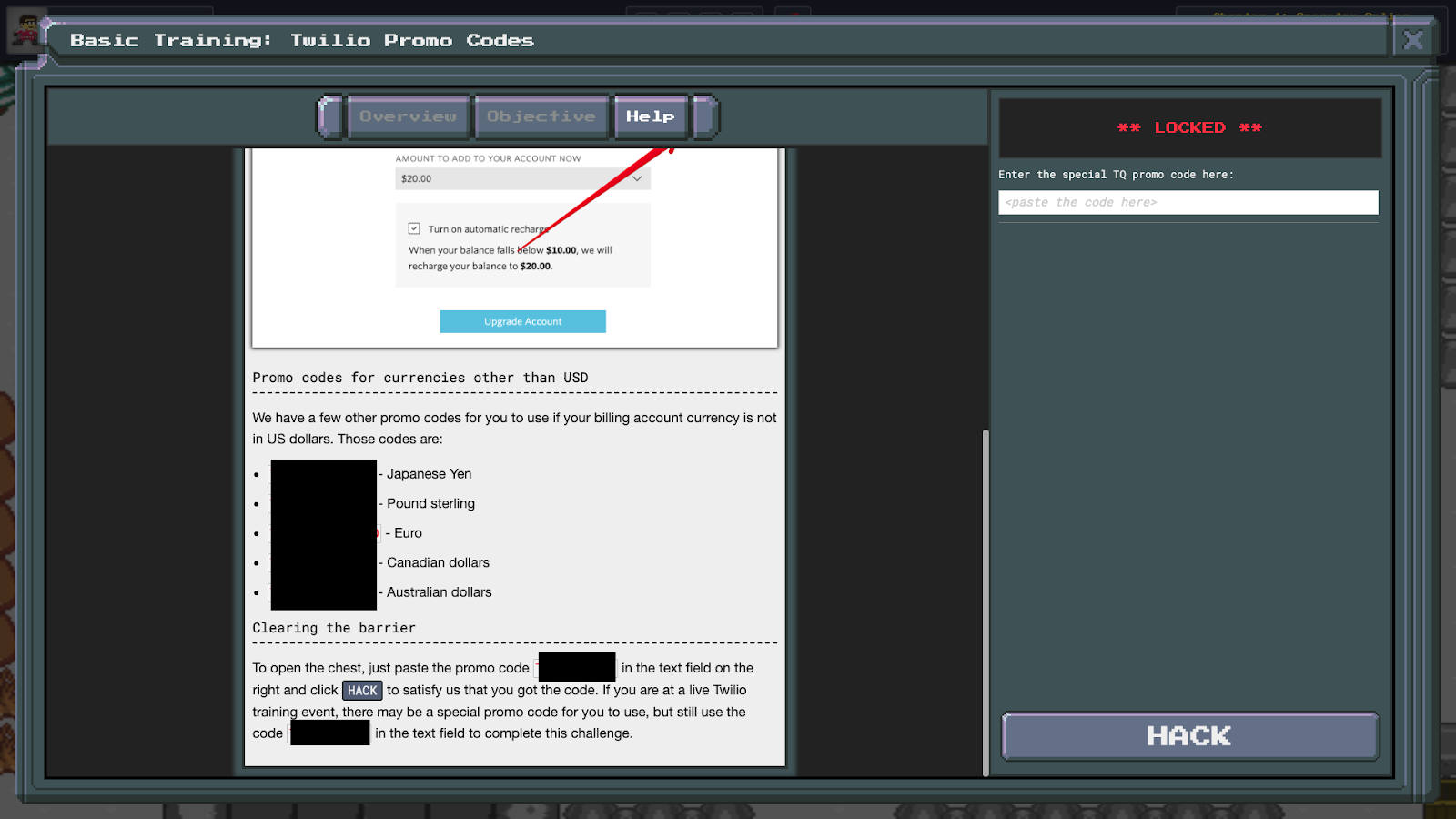
Task: Click the 'Amount to add to your account now' label
Action: [x=488, y=158]
